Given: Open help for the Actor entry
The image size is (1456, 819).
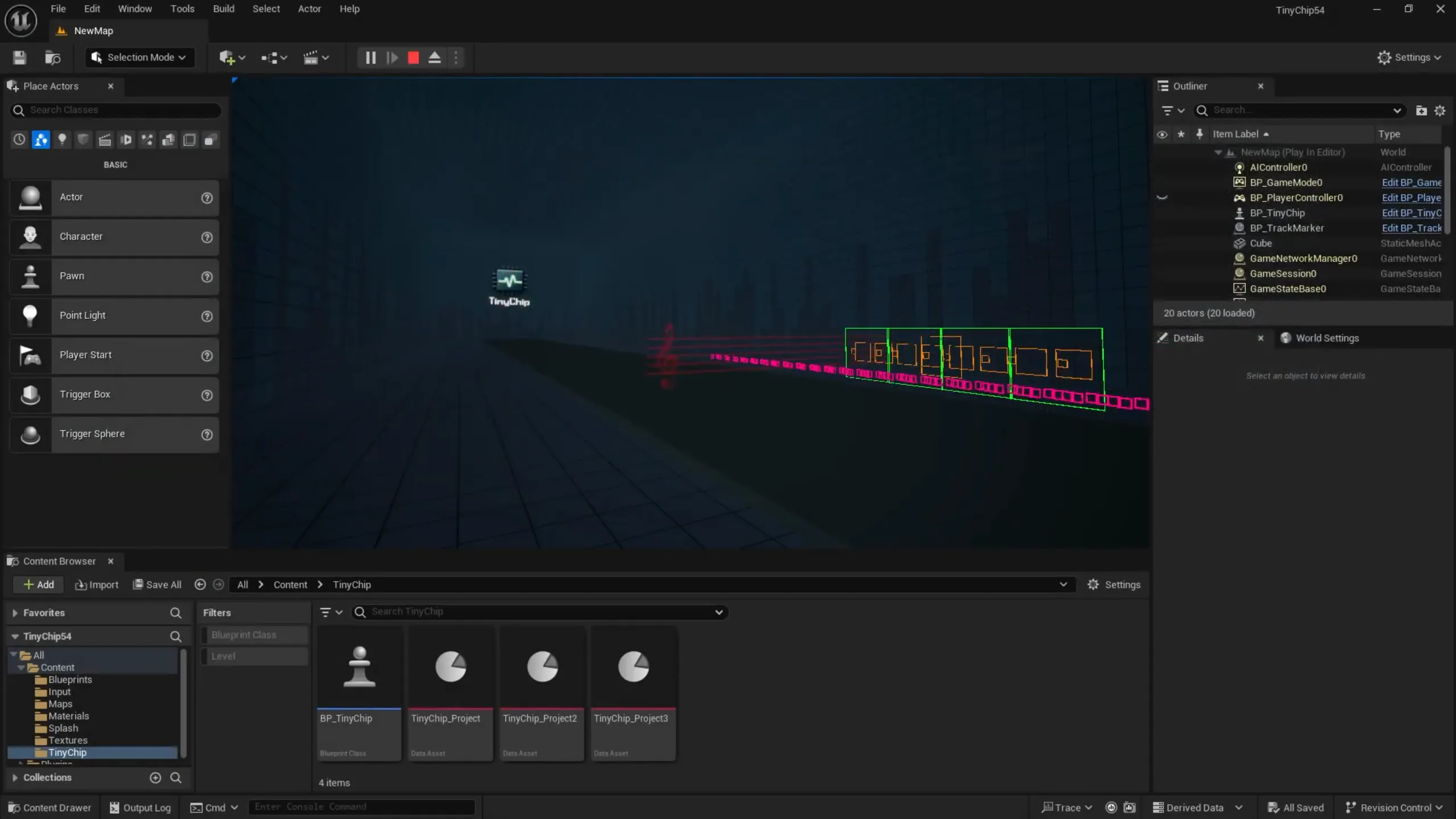Looking at the screenshot, I should 207,197.
